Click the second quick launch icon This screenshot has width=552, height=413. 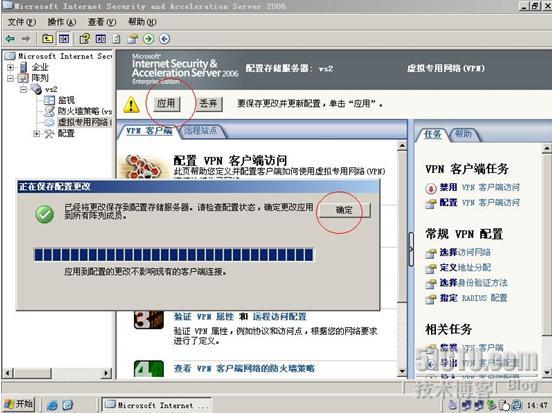pos(68,405)
